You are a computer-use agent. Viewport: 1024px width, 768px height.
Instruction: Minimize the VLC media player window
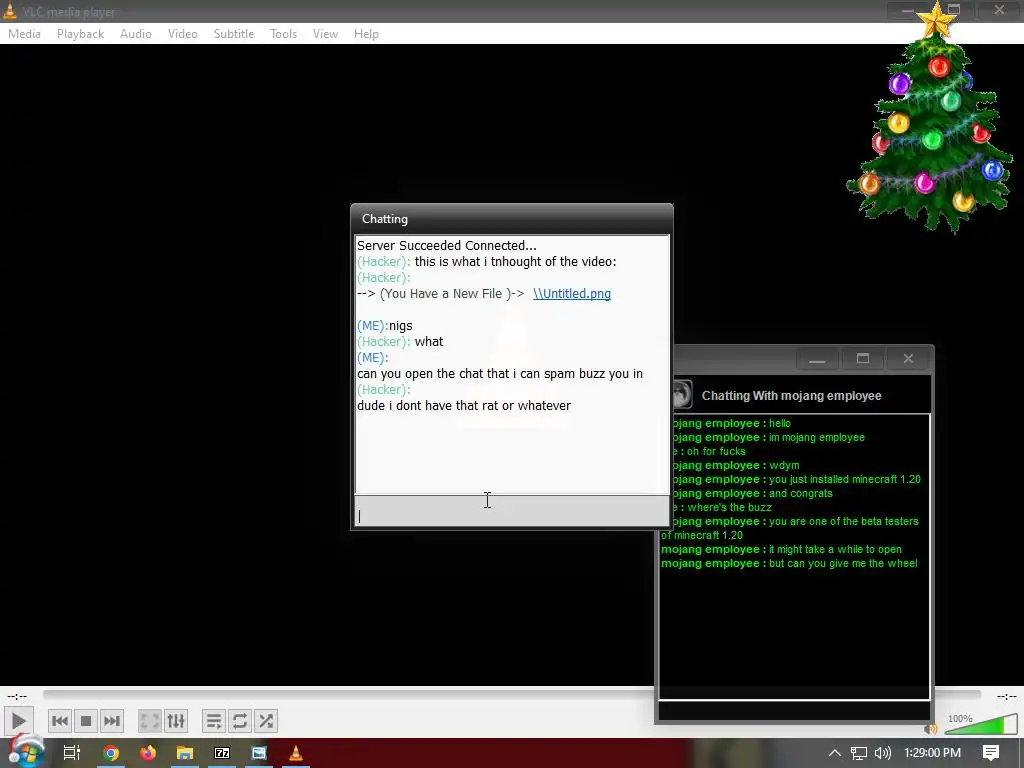point(908,10)
